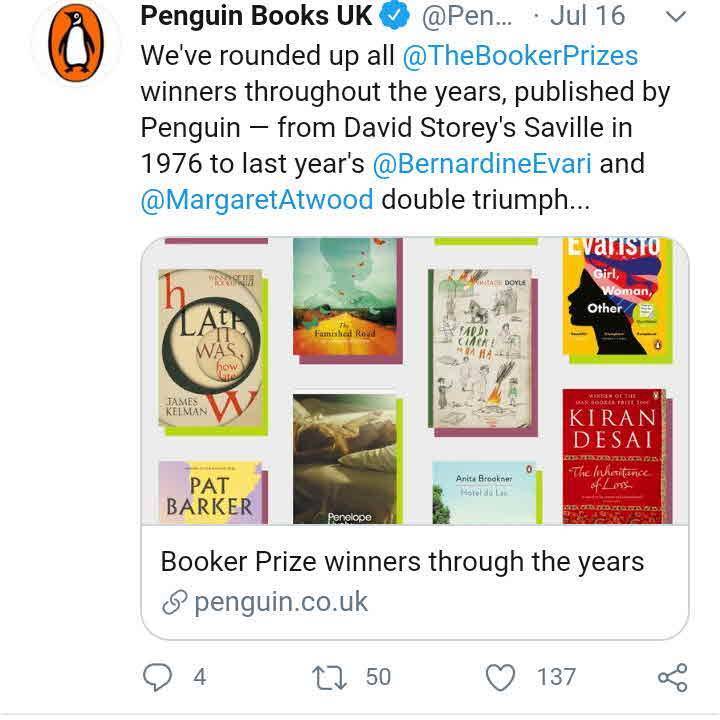This screenshot has width=720, height=720.
Task: Tap the share icon on the tweet
Action: pyautogui.click(x=672, y=677)
